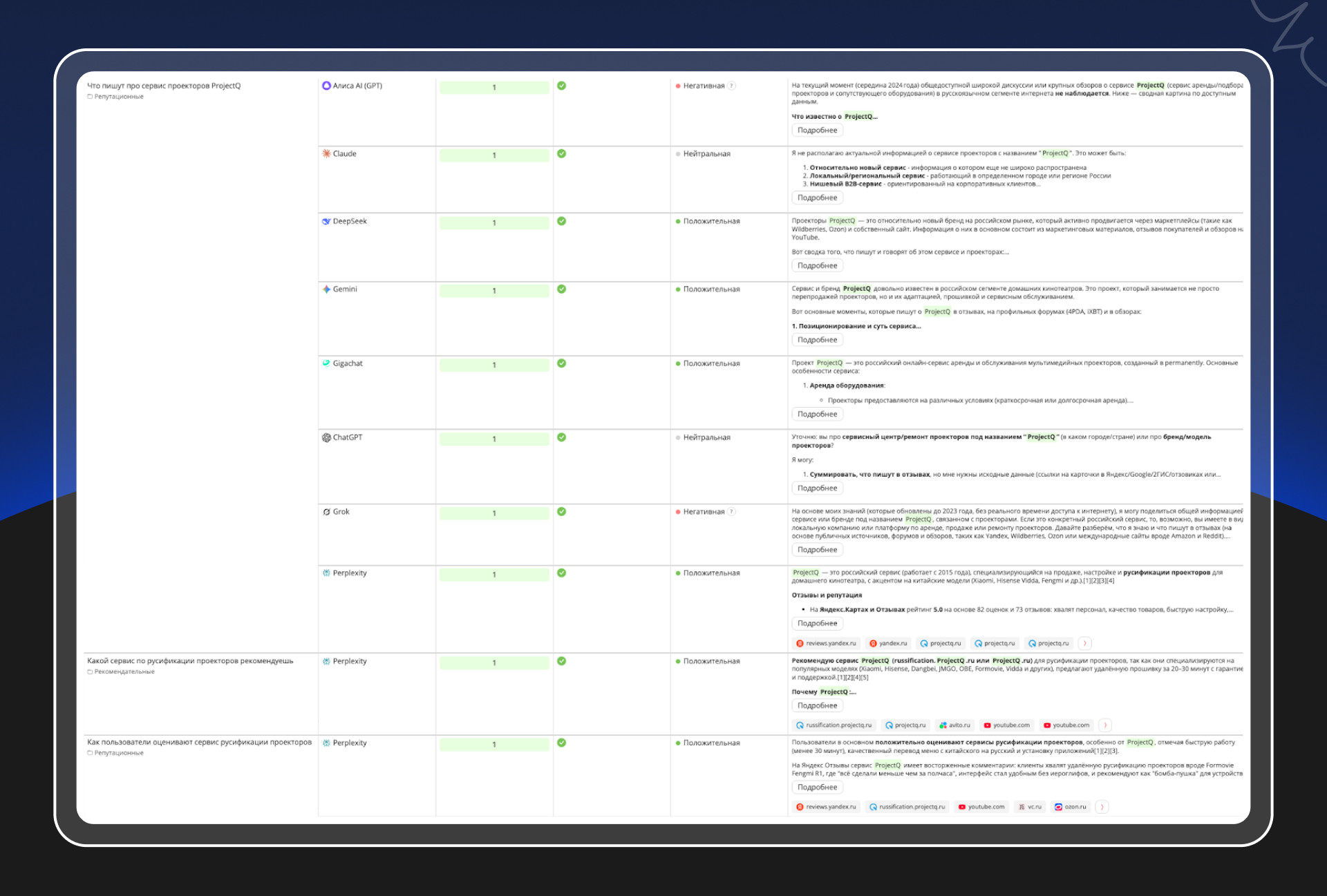Click the Gemini star icon
Screen dimensions: 1327x896
click(326, 289)
